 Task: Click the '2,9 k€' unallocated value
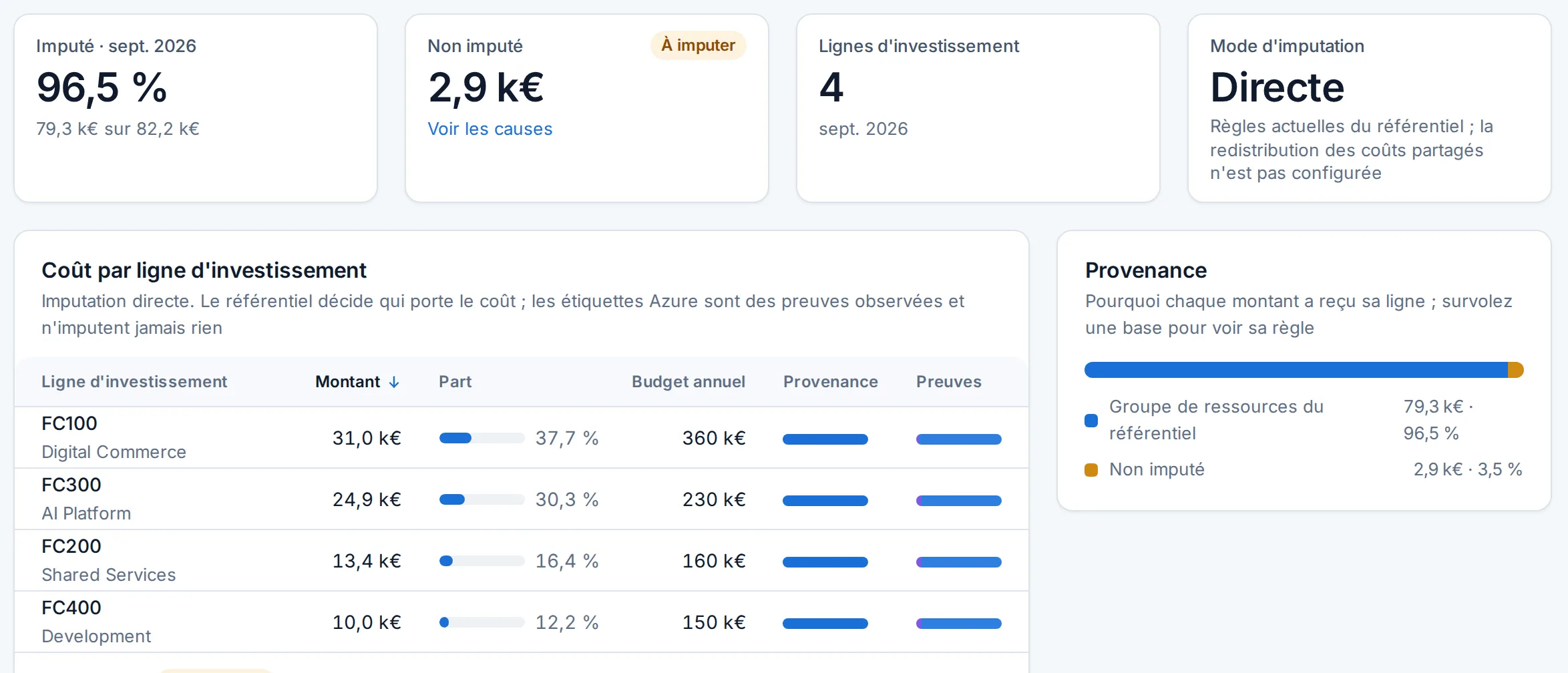coord(486,87)
